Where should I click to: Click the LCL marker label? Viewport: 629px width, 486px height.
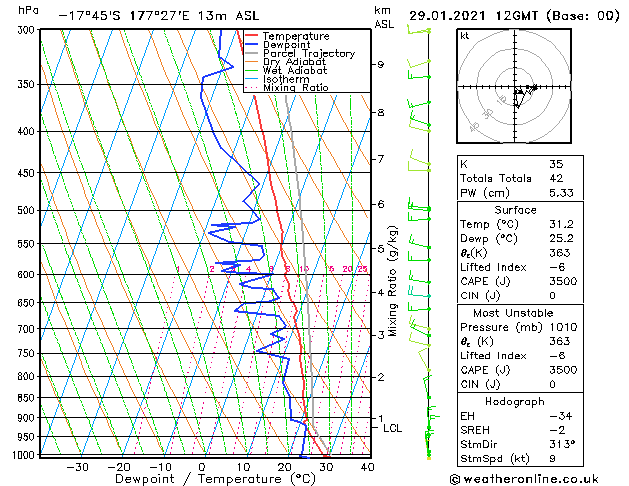click(392, 428)
